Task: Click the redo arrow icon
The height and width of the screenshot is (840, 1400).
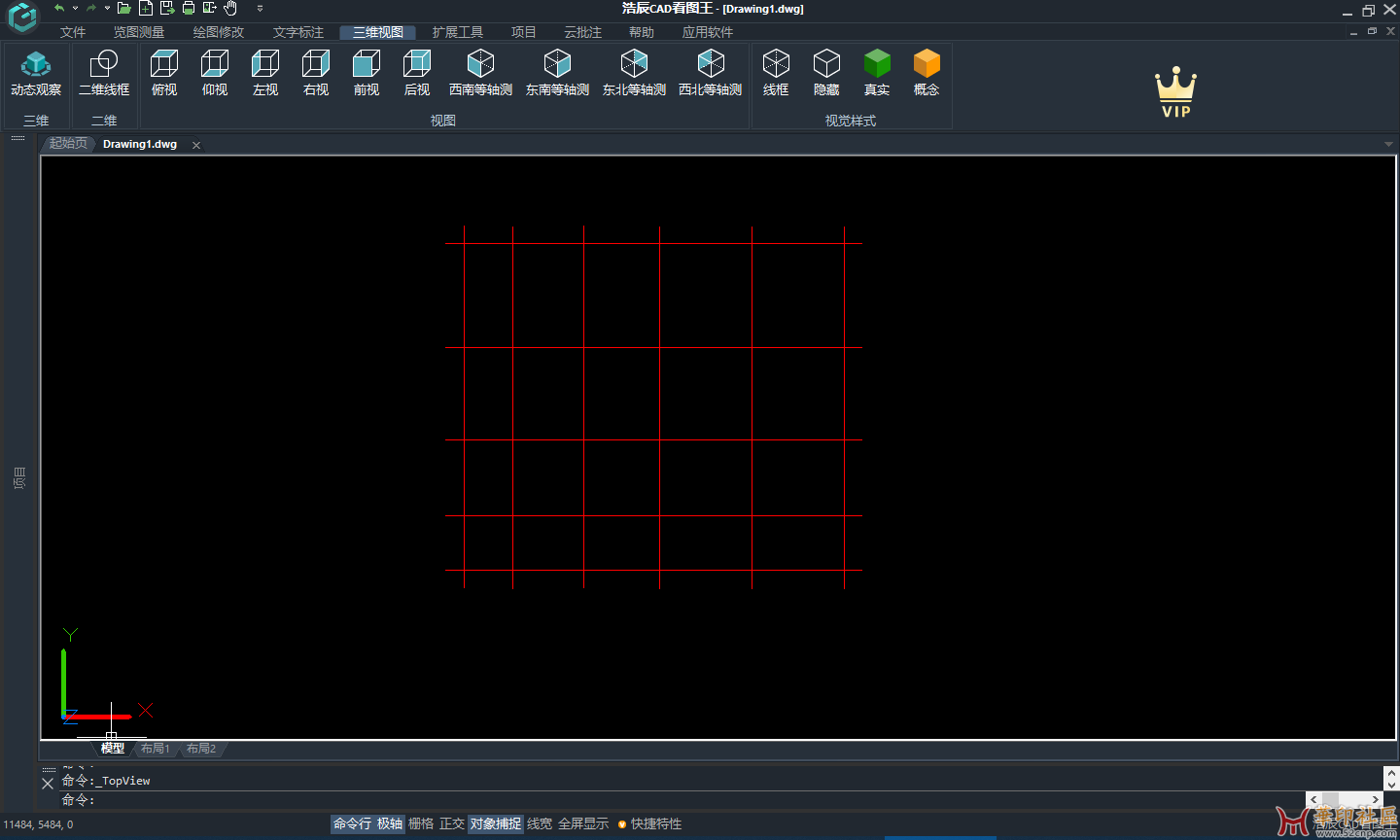Action: [91, 8]
